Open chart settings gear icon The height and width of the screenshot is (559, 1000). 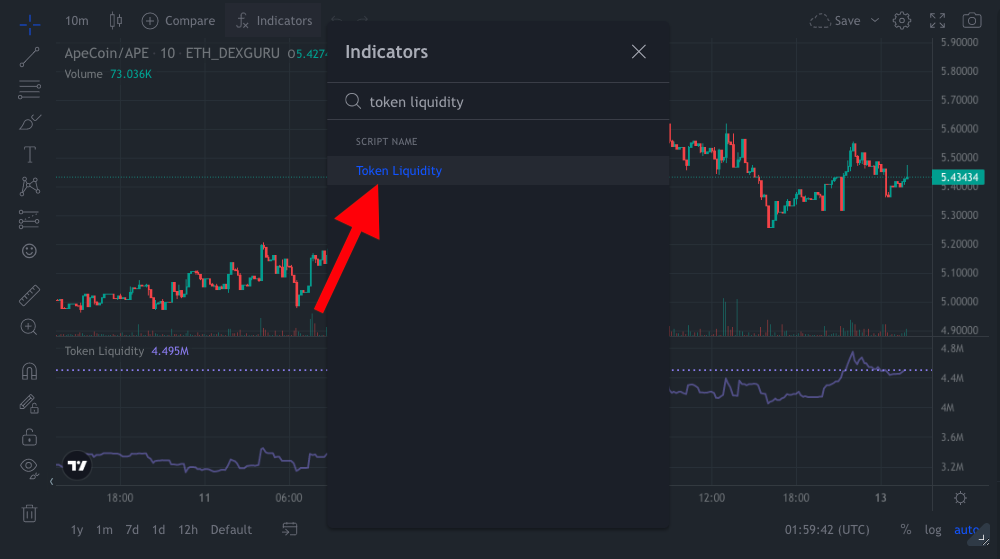pos(902,20)
